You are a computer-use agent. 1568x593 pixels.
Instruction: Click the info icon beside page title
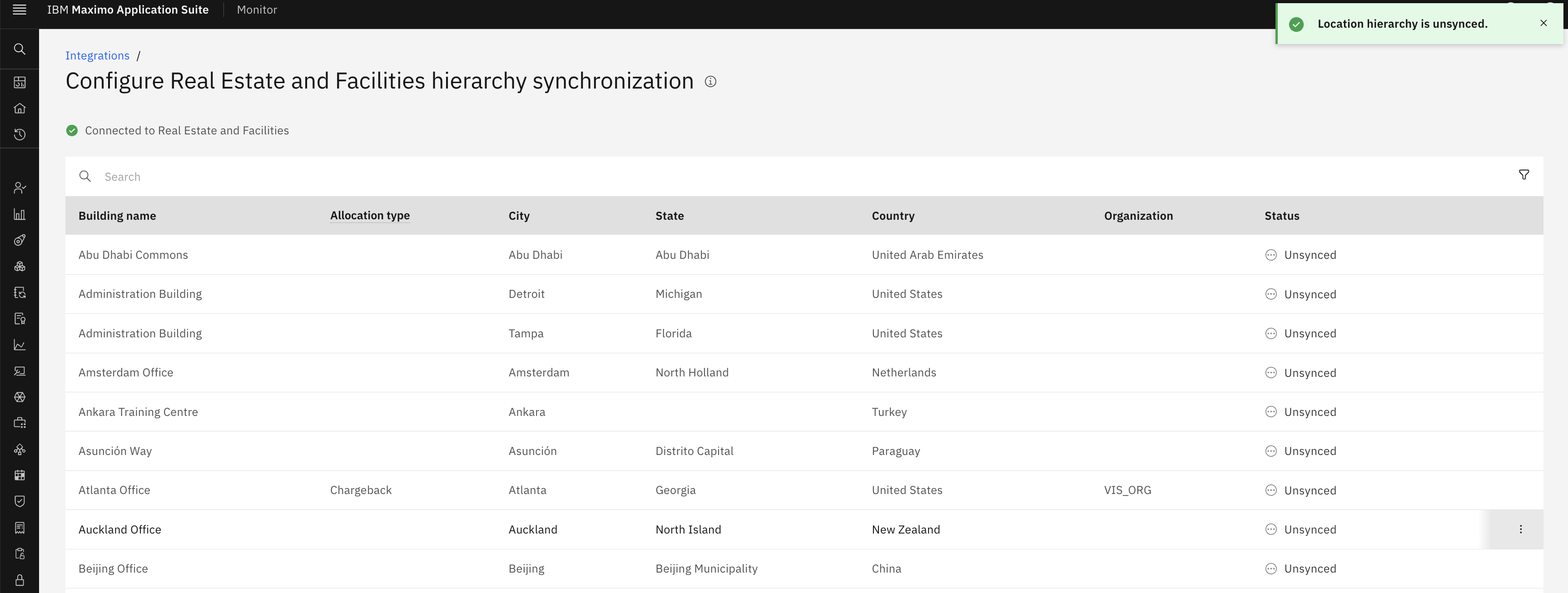710,81
